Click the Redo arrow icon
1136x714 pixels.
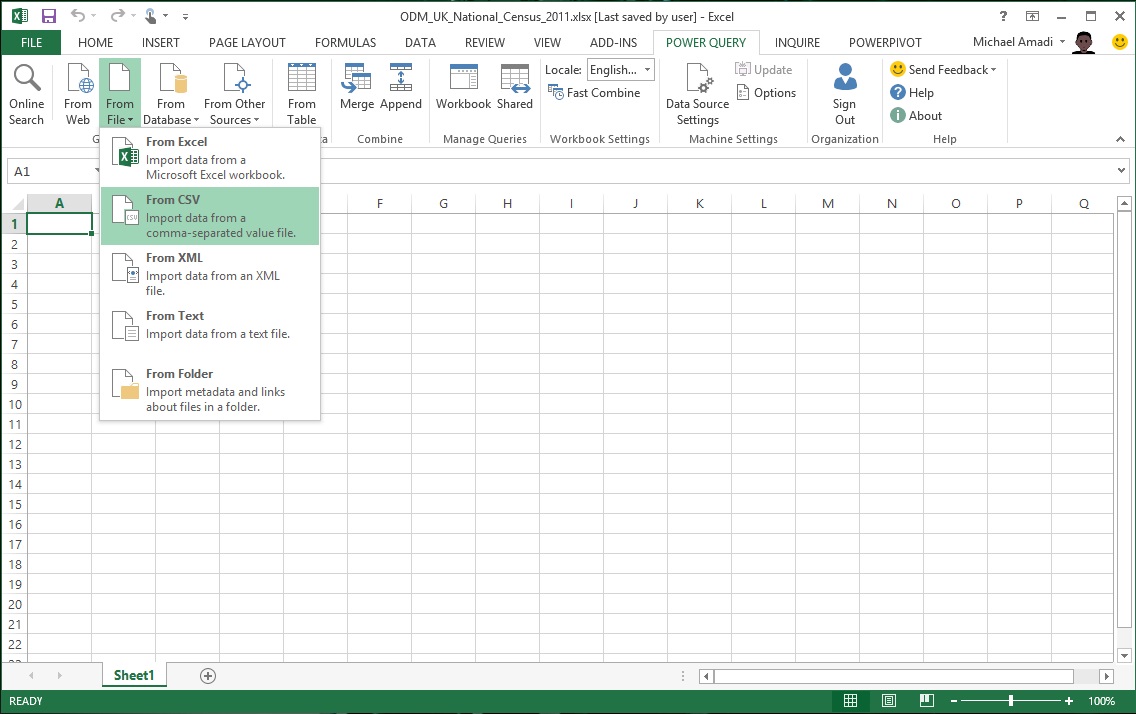(x=117, y=16)
